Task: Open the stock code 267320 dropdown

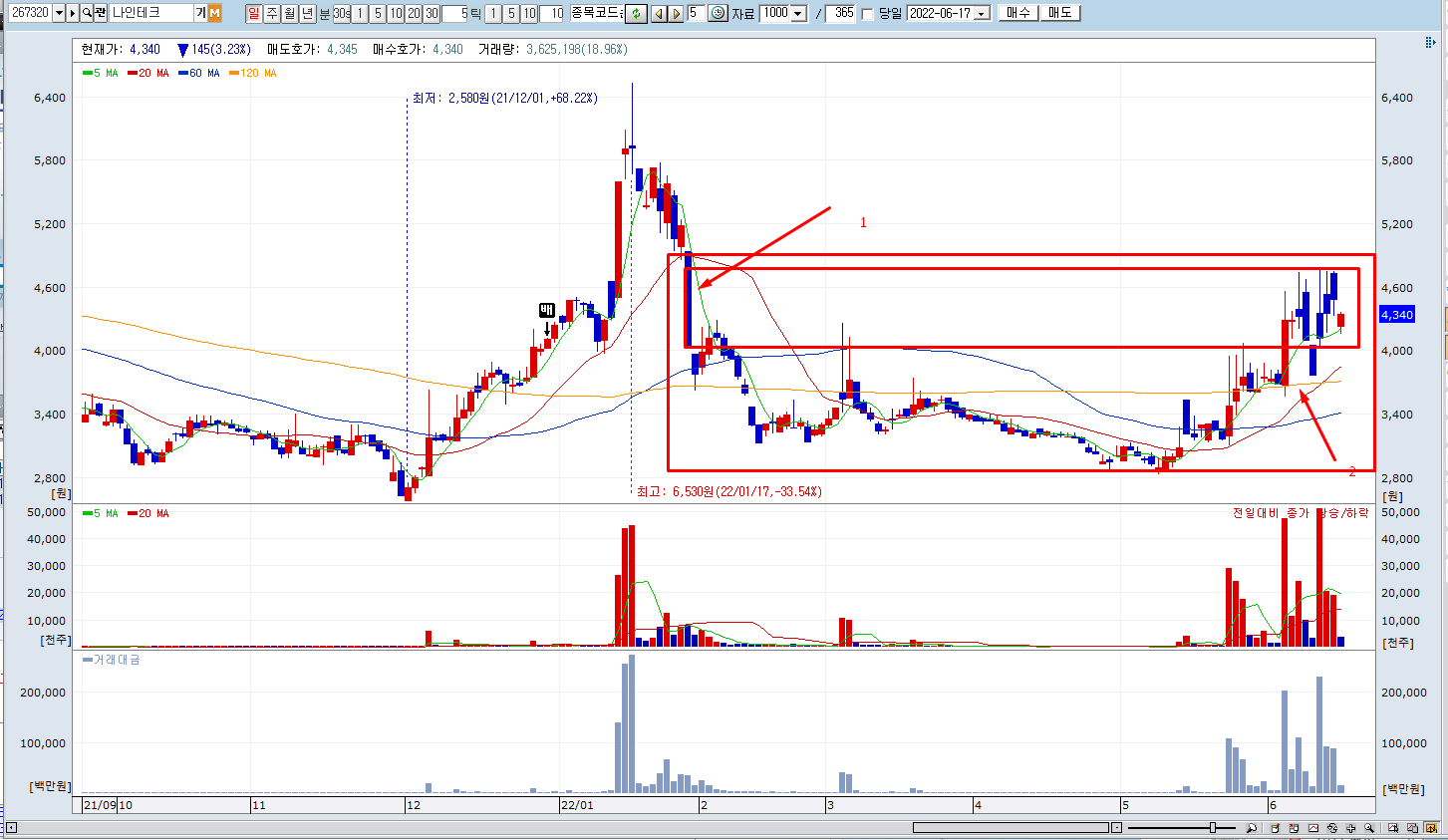Action: pyautogui.click(x=59, y=13)
